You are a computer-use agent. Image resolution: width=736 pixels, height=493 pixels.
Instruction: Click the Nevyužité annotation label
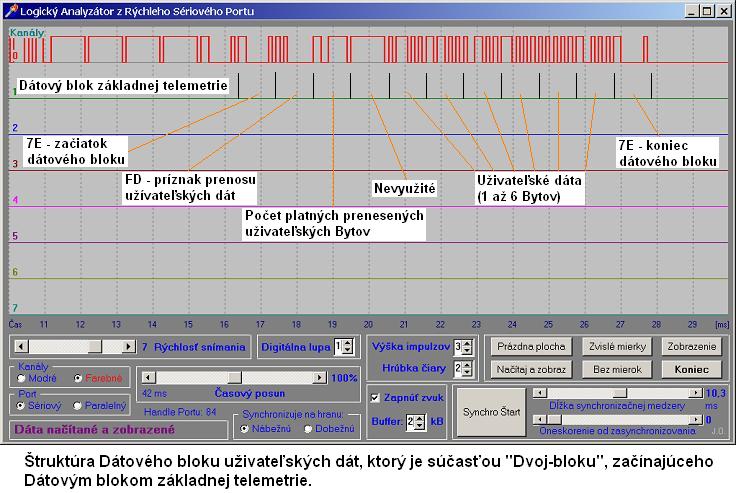(x=405, y=188)
